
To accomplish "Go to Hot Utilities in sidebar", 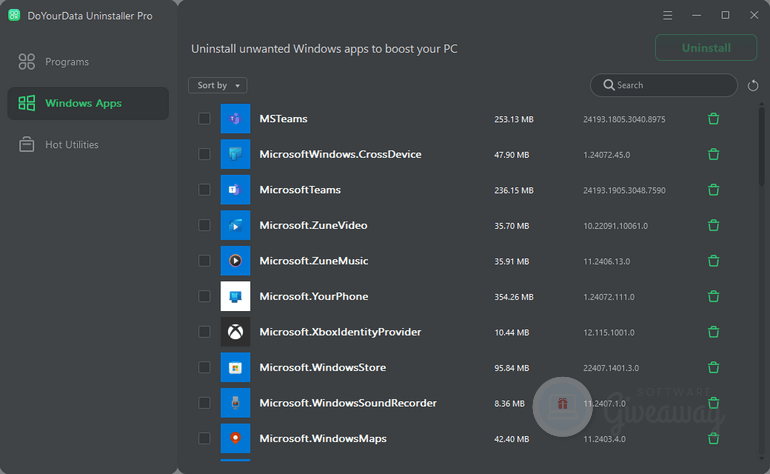I will coord(88,145).
